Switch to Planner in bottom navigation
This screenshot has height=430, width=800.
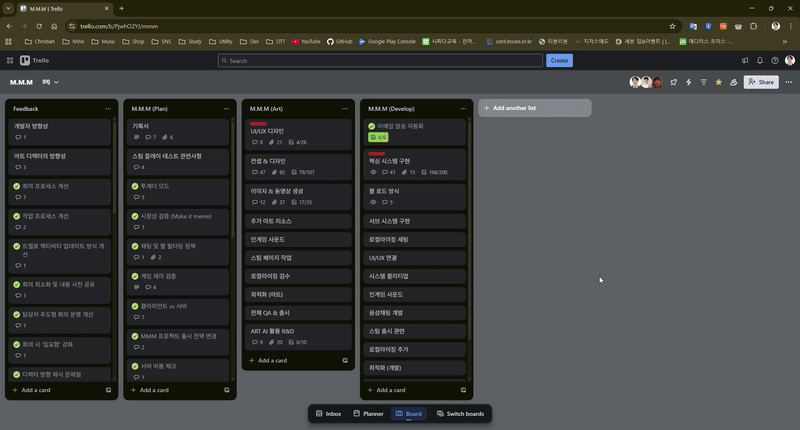(368, 414)
